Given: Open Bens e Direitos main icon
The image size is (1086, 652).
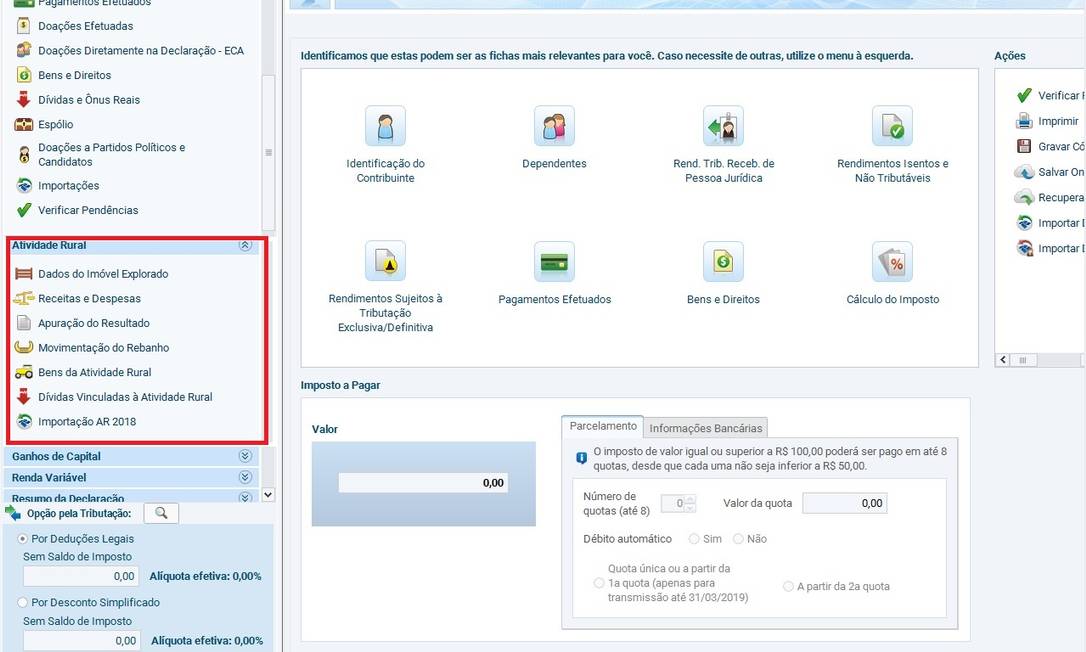Looking at the screenshot, I should coord(723,262).
